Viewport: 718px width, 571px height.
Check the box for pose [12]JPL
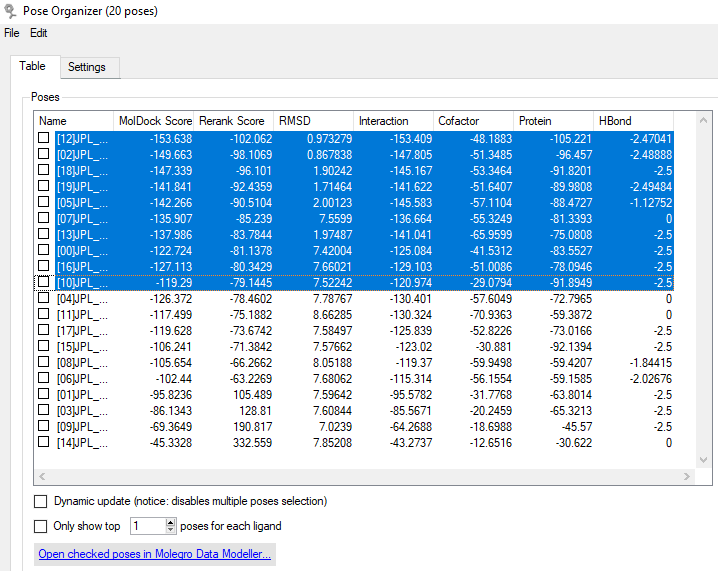click(44, 138)
